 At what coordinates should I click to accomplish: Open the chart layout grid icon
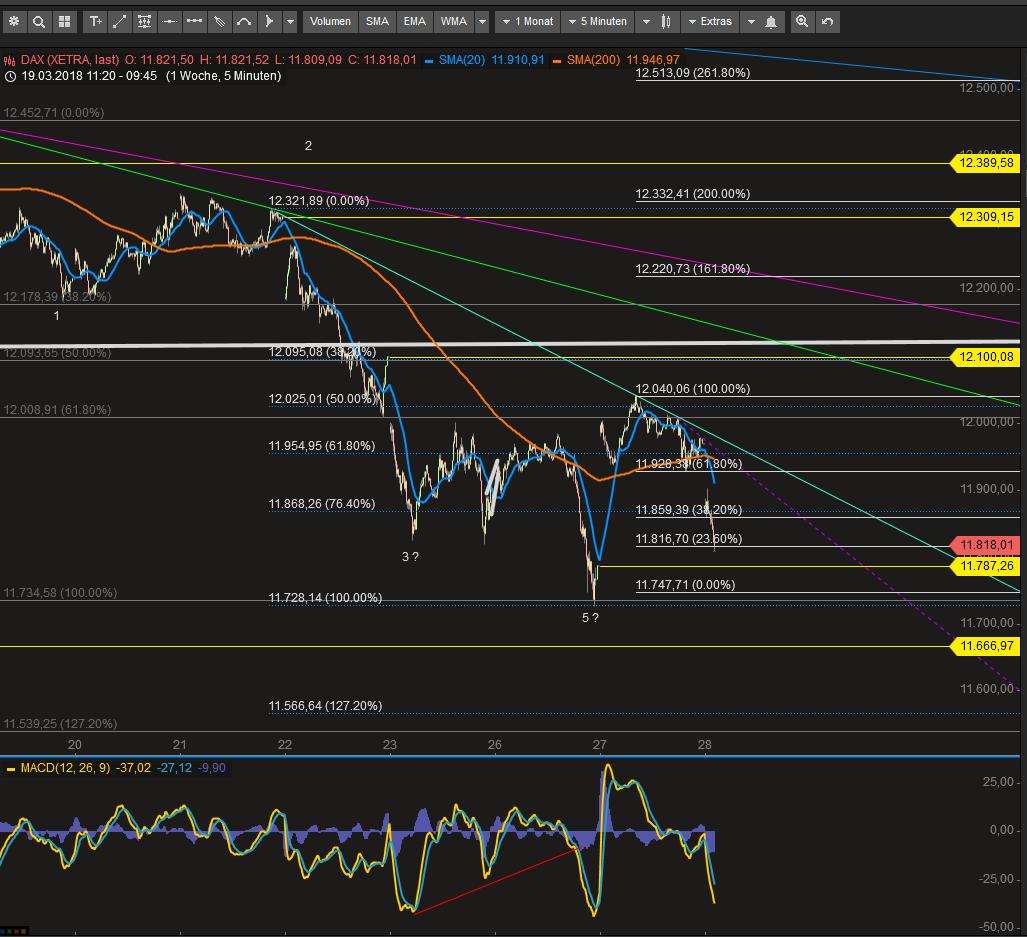tap(64, 21)
